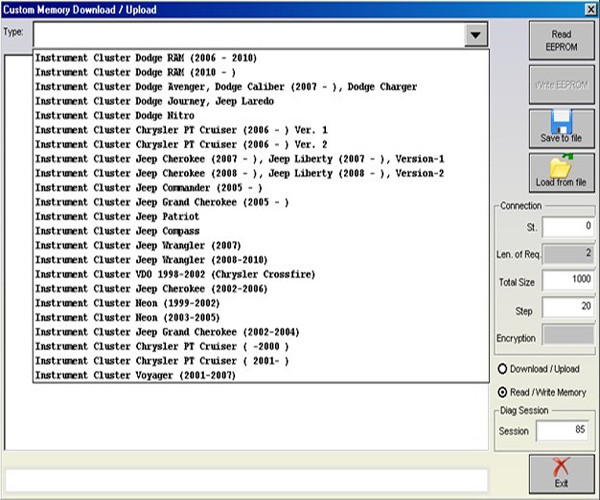This screenshot has width=600, height=500.
Task: Open the Type dropdown arrow
Action: click(474, 35)
